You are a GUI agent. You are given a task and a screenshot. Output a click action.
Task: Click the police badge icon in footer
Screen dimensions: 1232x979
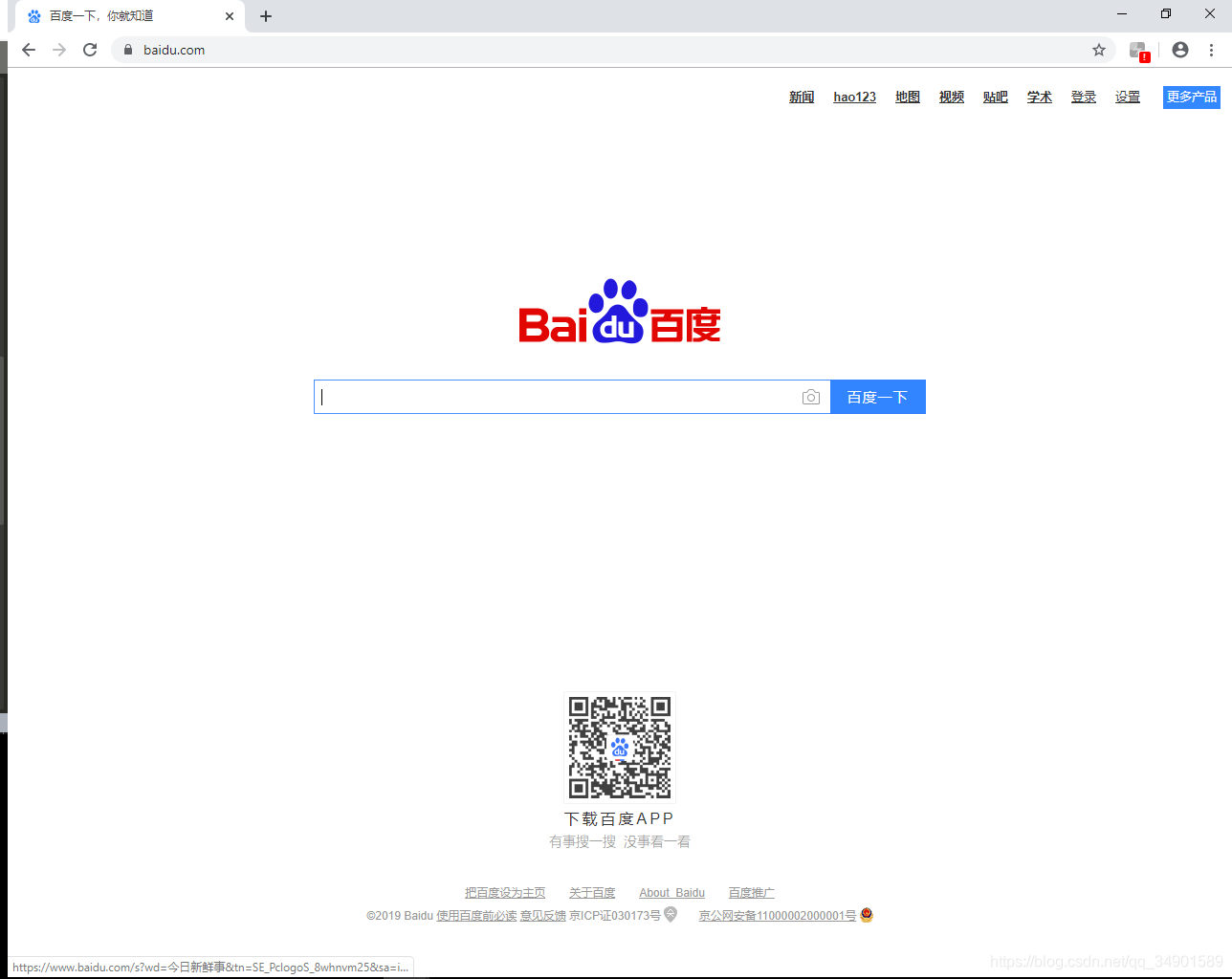867,915
